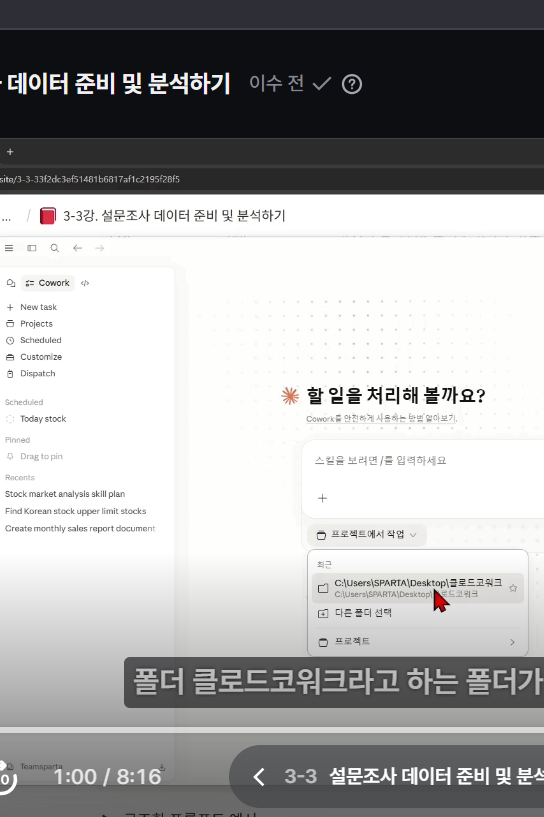Image resolution: width=544 pixels, height=817 pixels.
Task: Click the help question mark icon
Action: (352, 84)
